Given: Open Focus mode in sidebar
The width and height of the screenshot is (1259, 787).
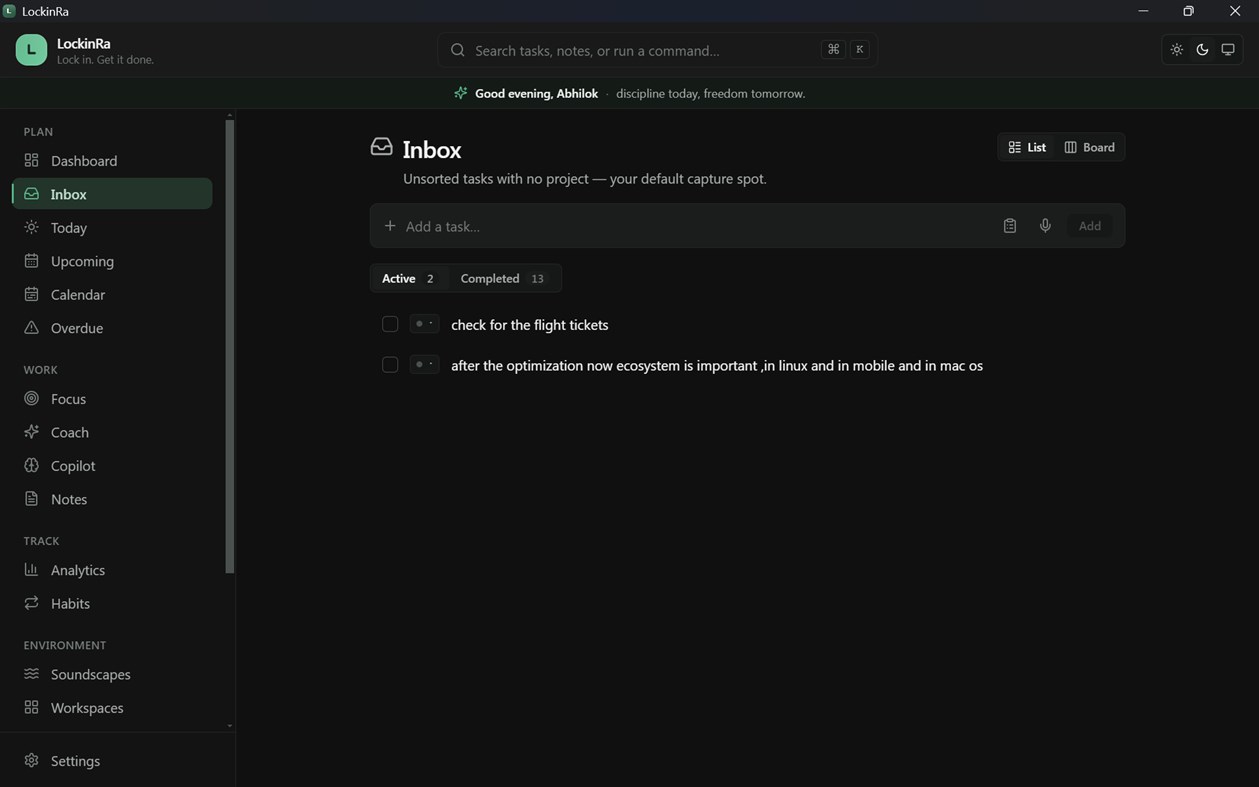Looking at the screenshot, I should click(x=112, y=398).
